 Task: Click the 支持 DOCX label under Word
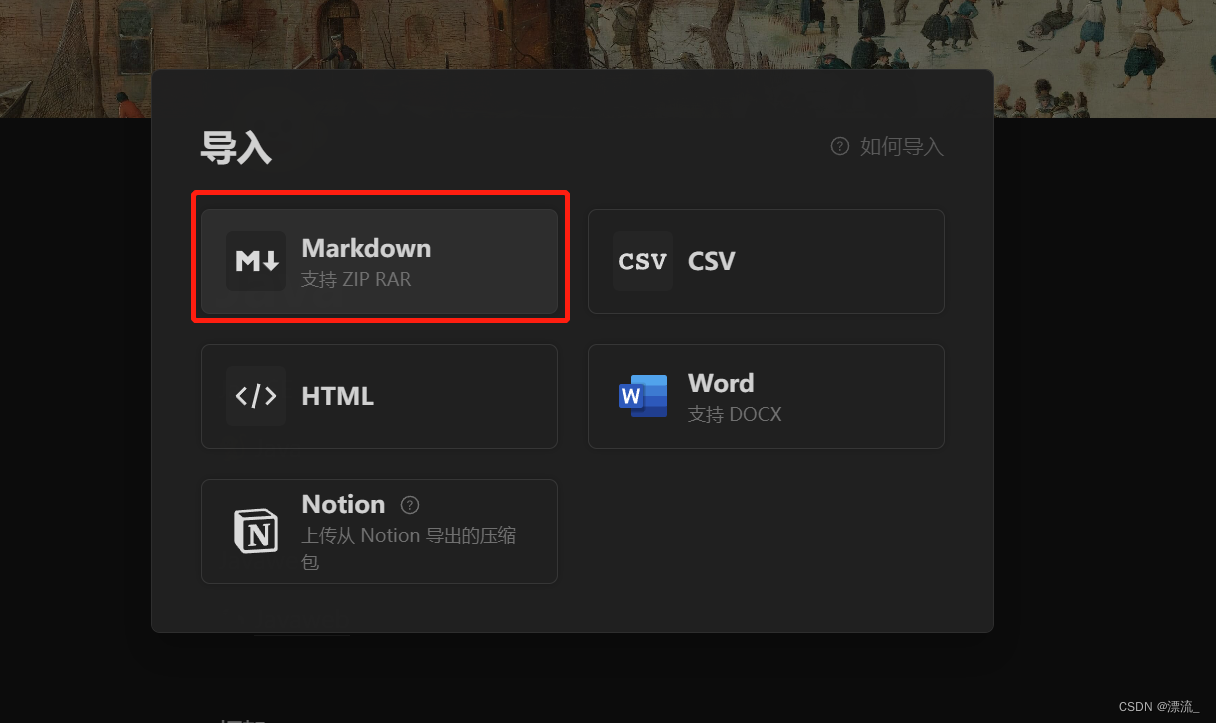click(x=735, y=413)
